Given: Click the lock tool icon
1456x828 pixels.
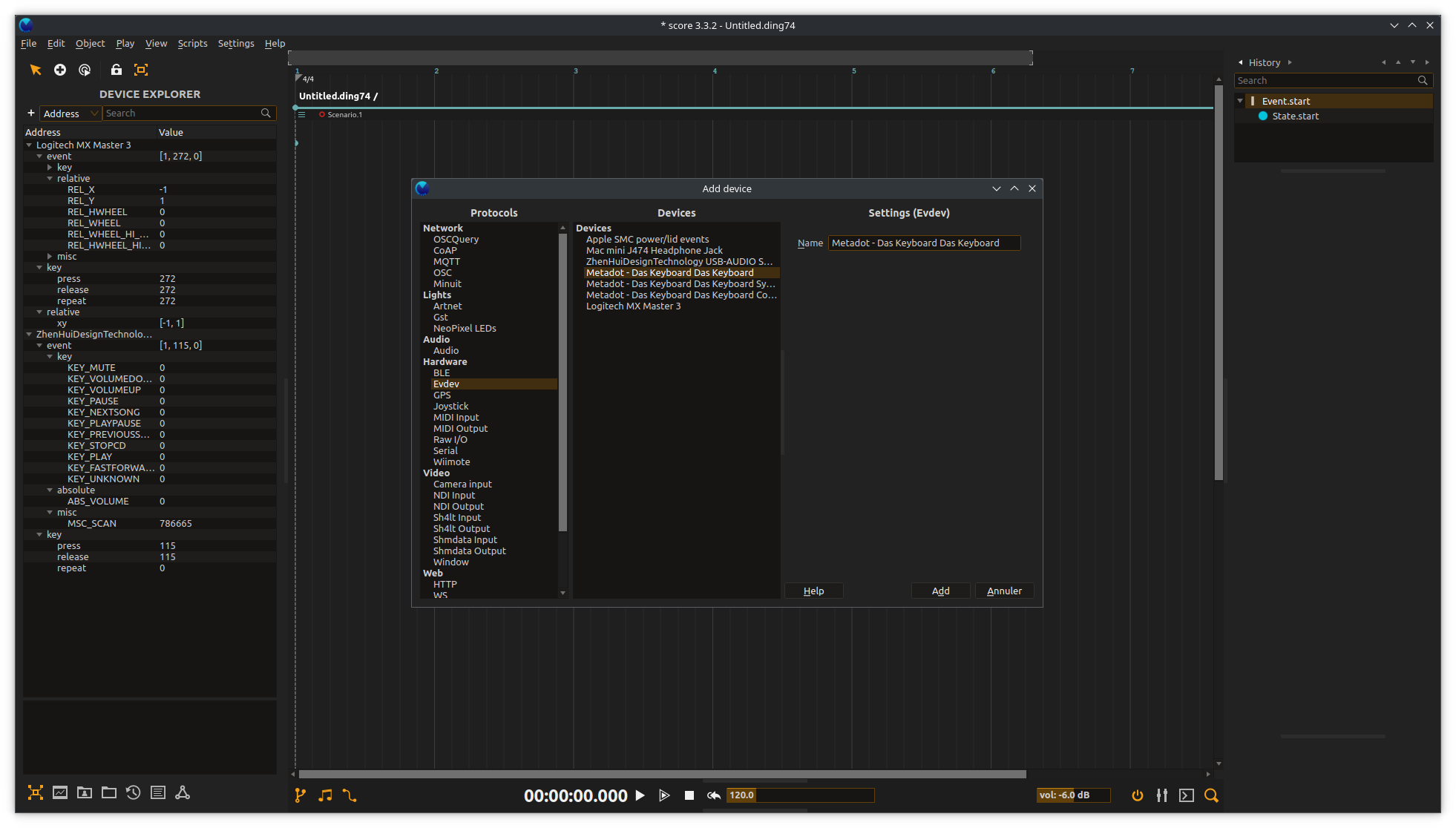Looking at the screenshot, I should [x=116, y=70].
